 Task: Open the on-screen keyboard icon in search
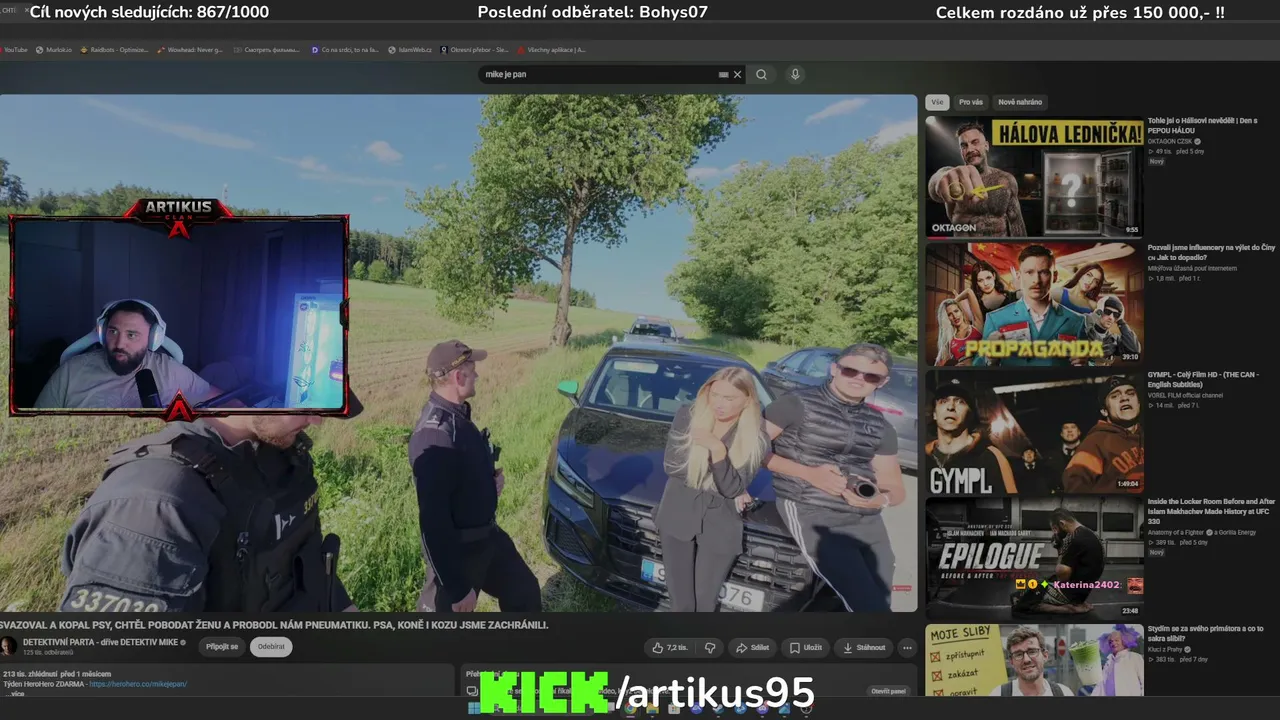pyautogui.click(x=723, y=74)
